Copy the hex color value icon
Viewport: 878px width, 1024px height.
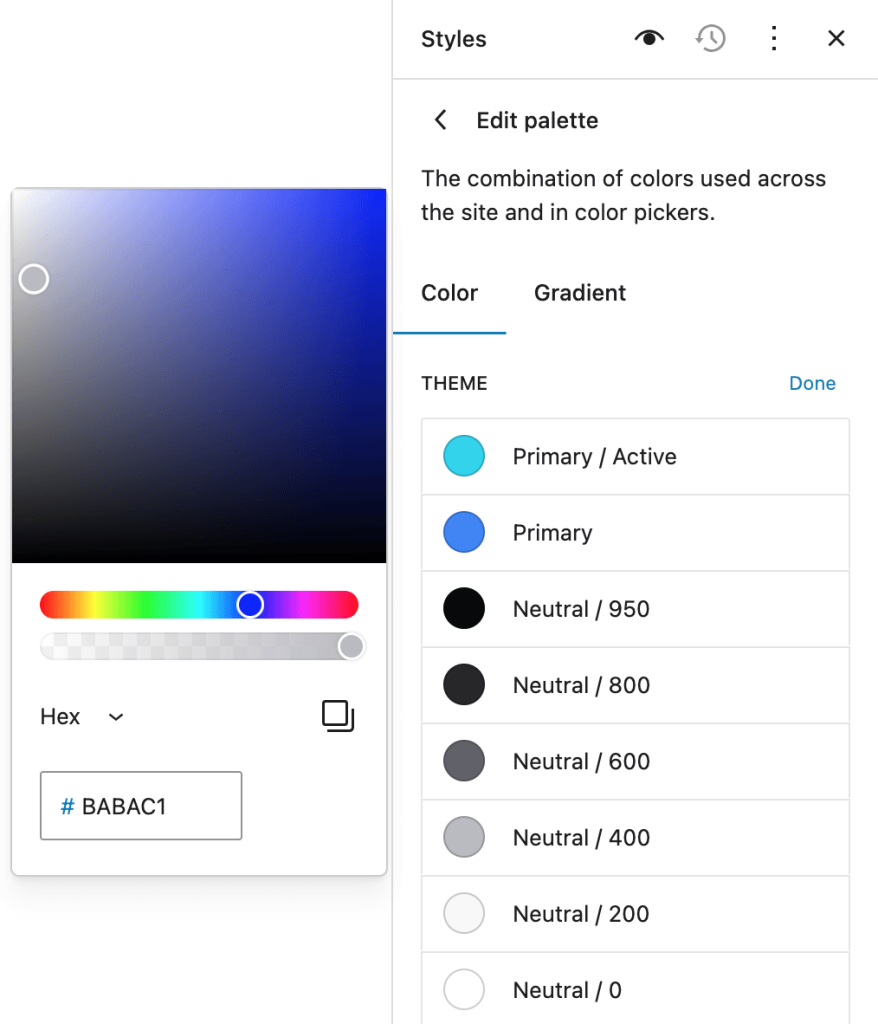[x=338, y=716]
